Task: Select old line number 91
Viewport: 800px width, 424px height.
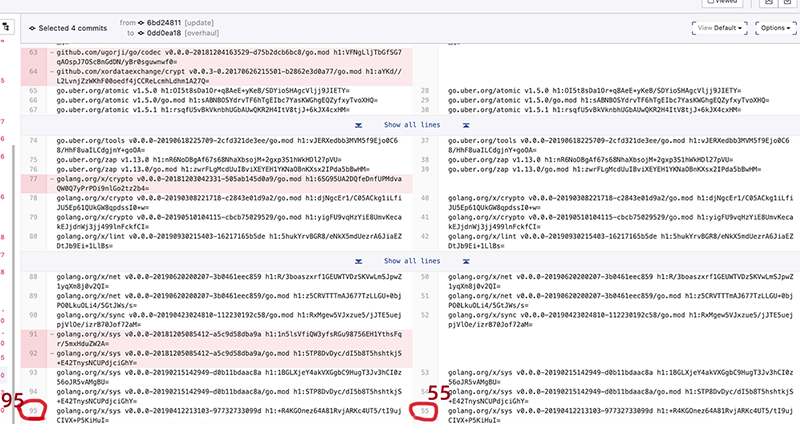Action: 34,334
